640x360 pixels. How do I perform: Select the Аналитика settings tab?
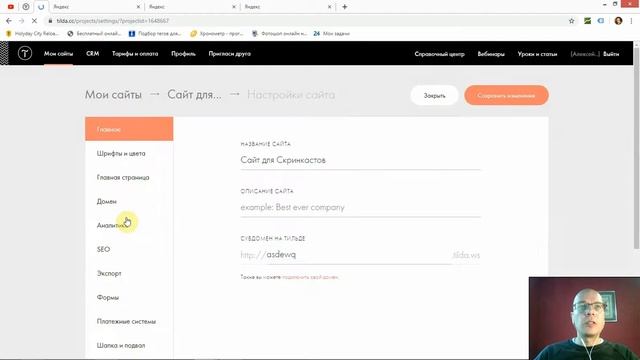coord(129,225)
